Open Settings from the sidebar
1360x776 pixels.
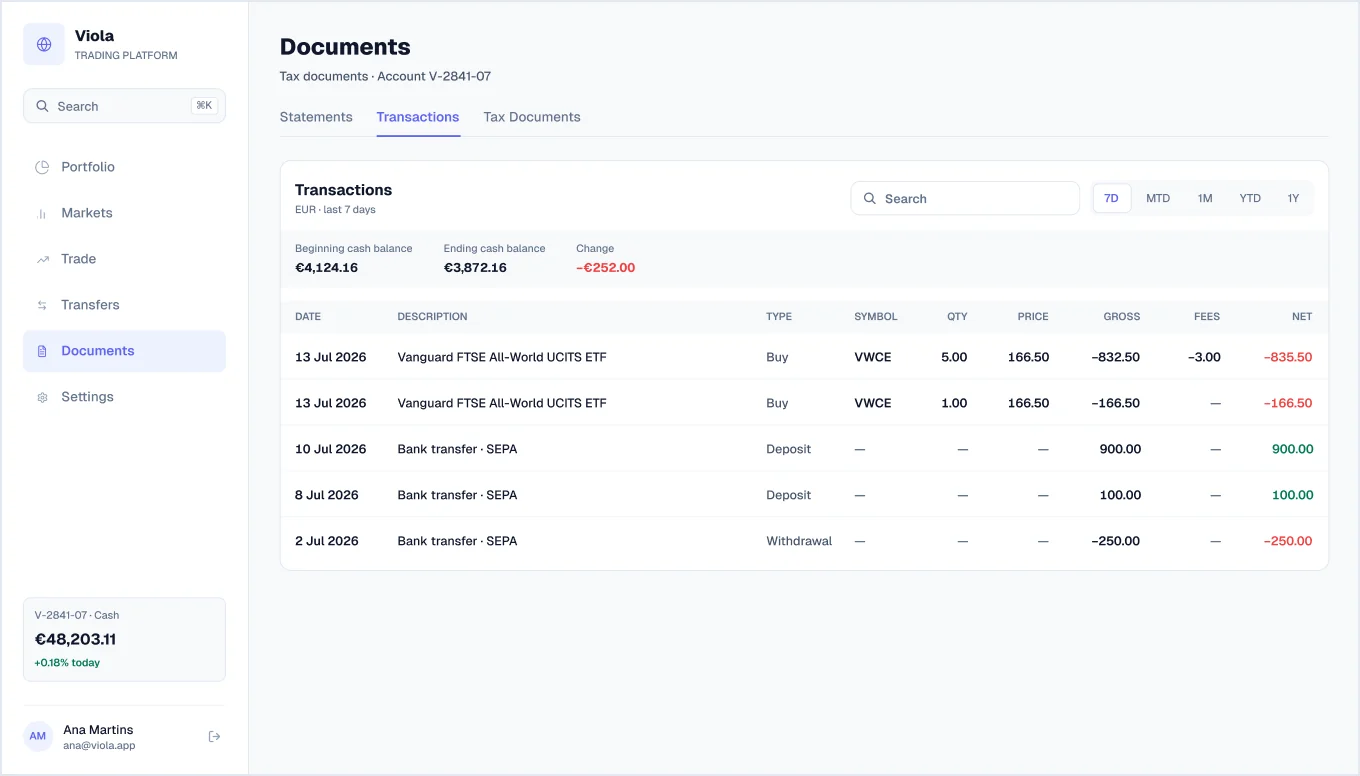pos(124,397)
